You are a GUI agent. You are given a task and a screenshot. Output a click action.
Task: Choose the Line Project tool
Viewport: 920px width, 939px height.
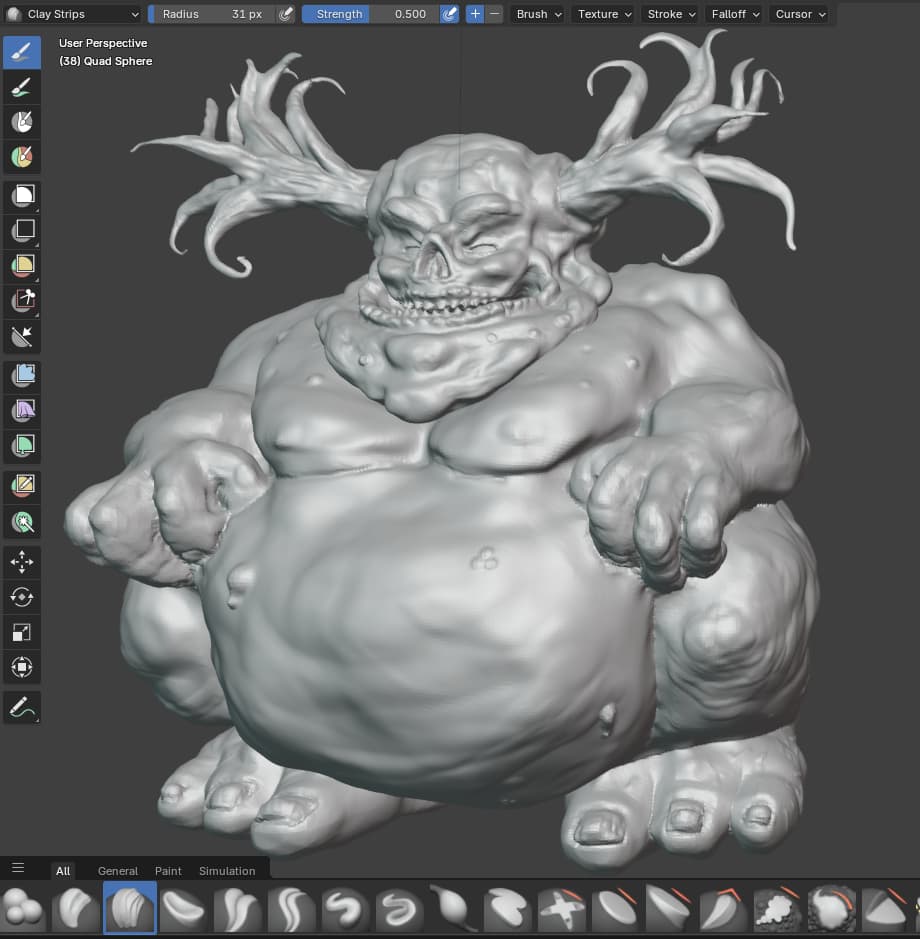pyautogui.click(x=22, y=336)
